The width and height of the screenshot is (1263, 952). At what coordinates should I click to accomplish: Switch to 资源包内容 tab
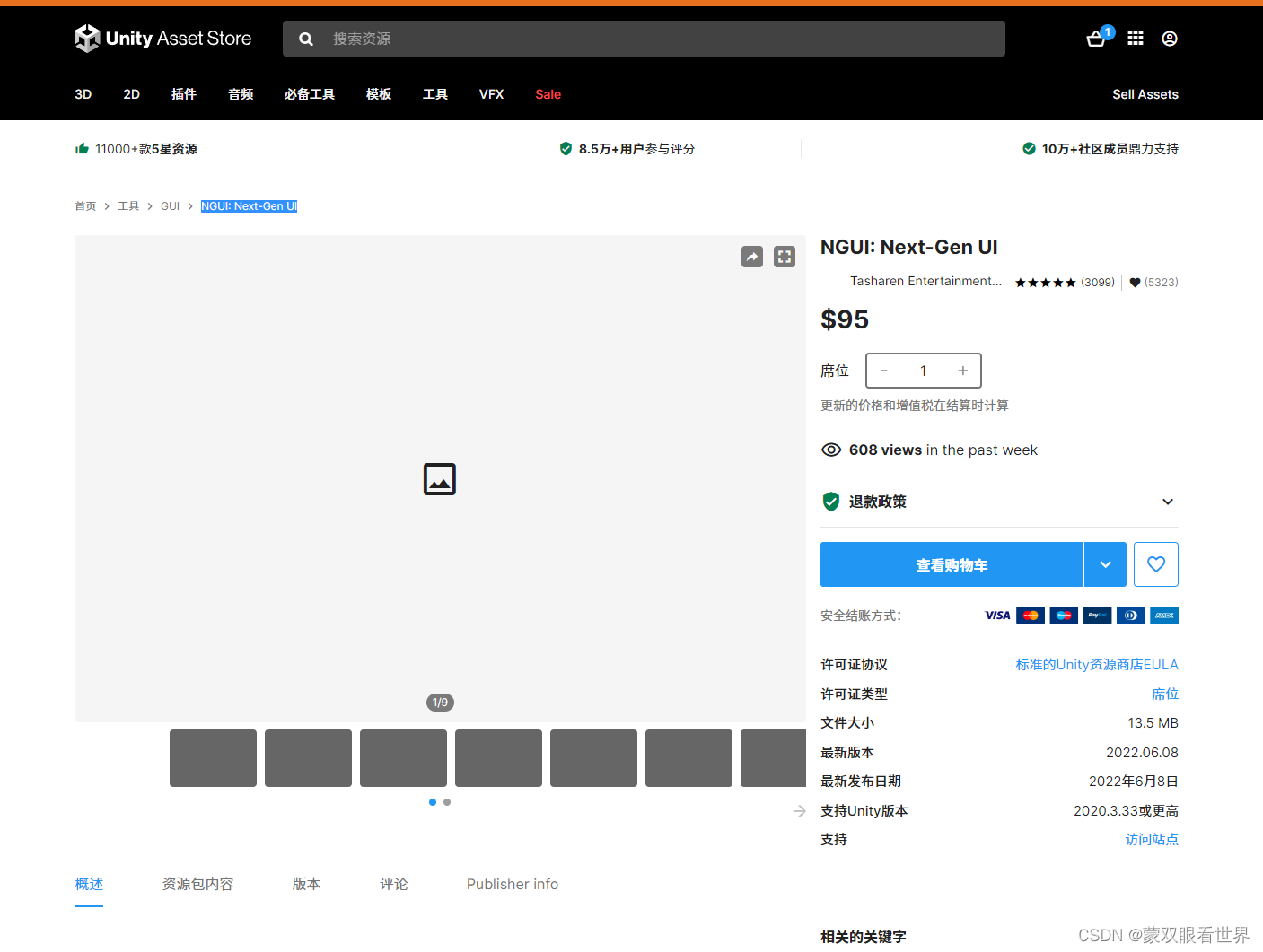pyautogui.click(x=197, y=885)
